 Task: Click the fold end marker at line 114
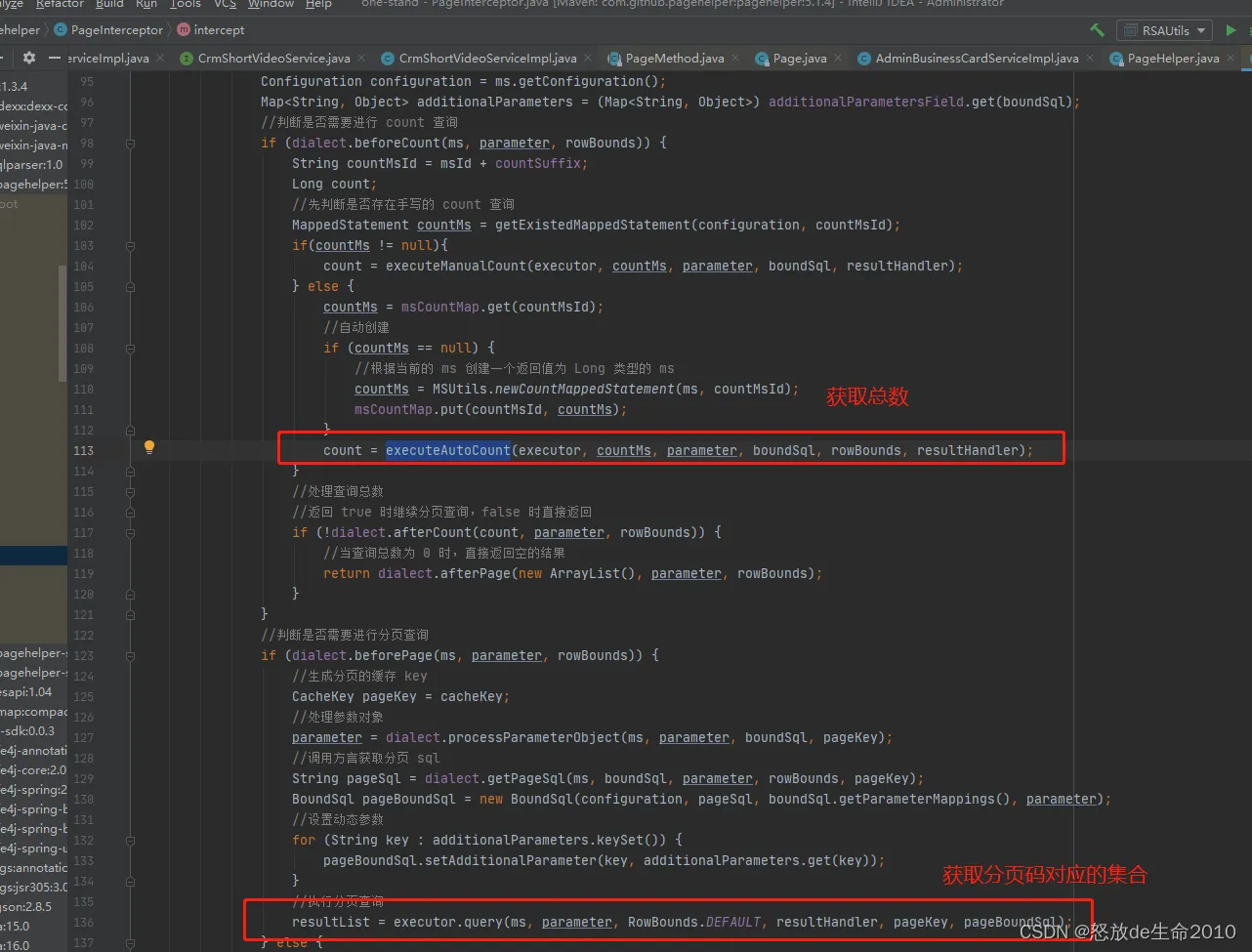click(130, 471)
